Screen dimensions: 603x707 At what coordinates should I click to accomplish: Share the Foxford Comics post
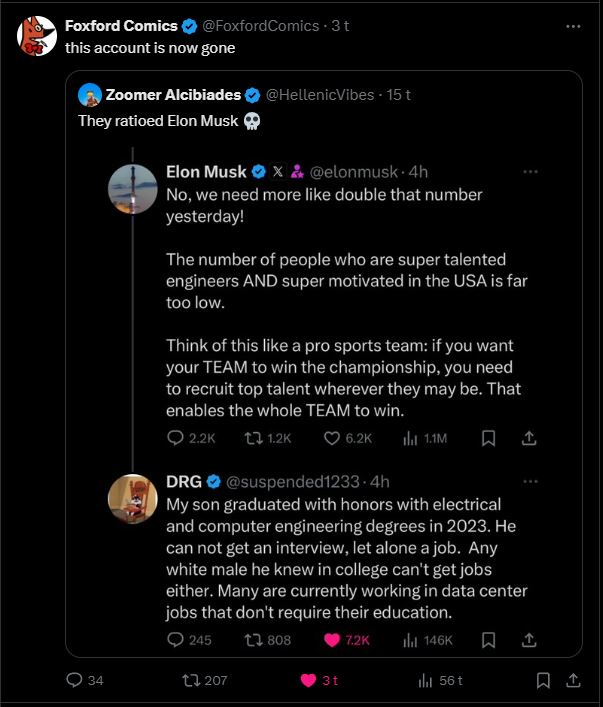[574, 680]
